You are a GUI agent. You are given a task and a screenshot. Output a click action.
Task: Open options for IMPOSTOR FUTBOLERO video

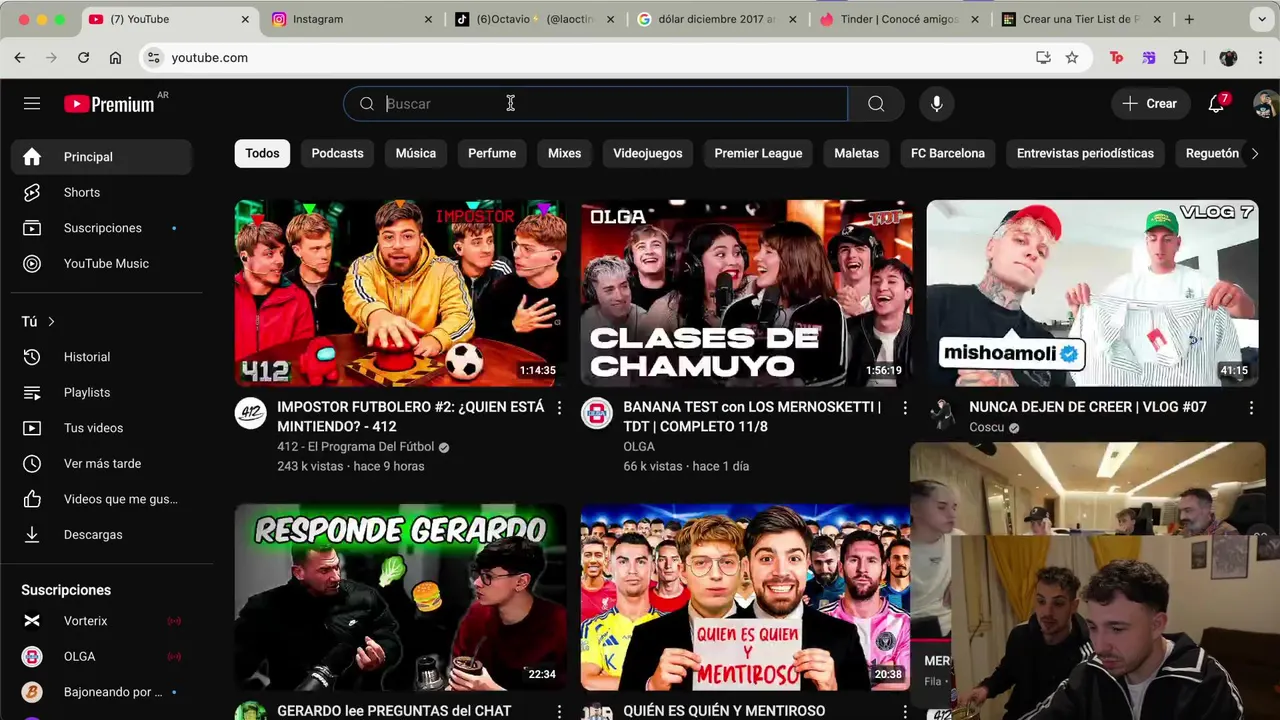(559, 408)
